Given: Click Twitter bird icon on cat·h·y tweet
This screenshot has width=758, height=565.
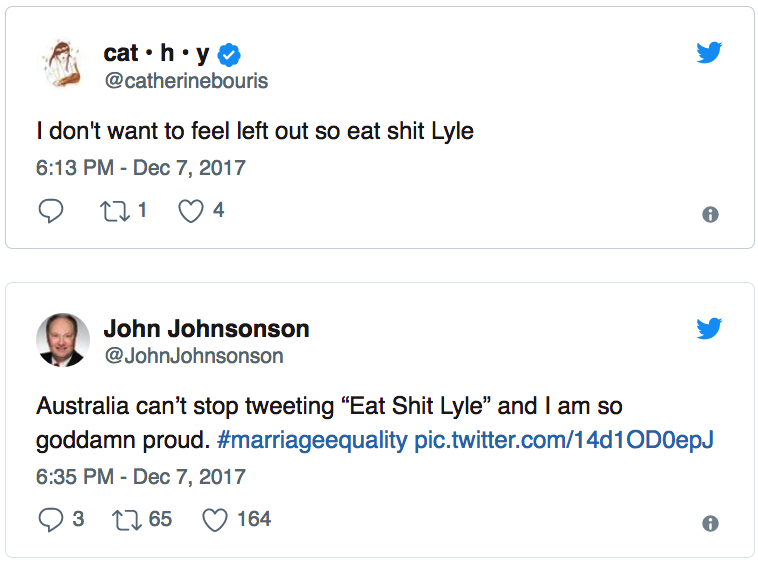Looking at the screenshot, I should pos(709,53).
